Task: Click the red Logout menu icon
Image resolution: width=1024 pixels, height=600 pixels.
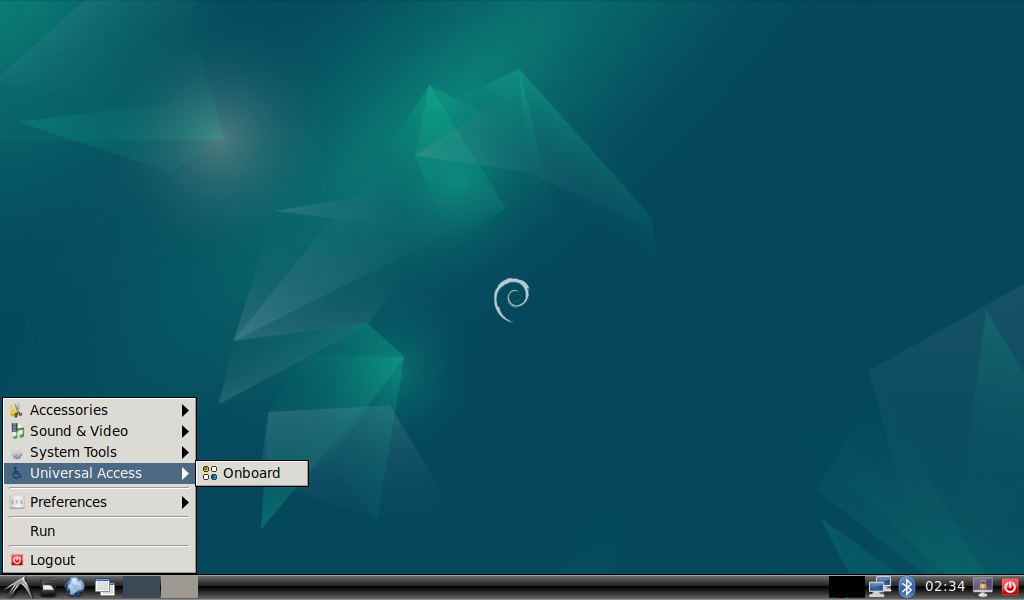Action: [17, 560]
